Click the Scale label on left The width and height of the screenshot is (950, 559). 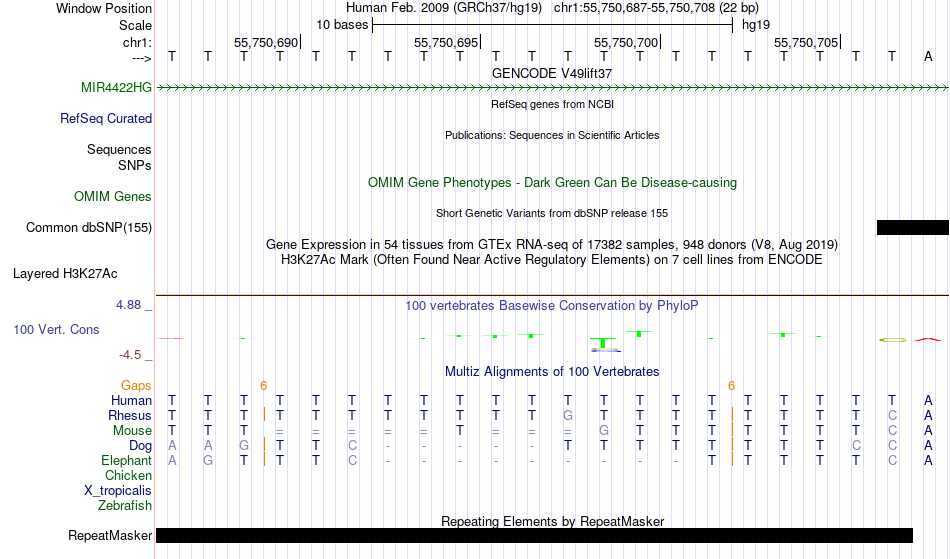click(x=135, y=25)
